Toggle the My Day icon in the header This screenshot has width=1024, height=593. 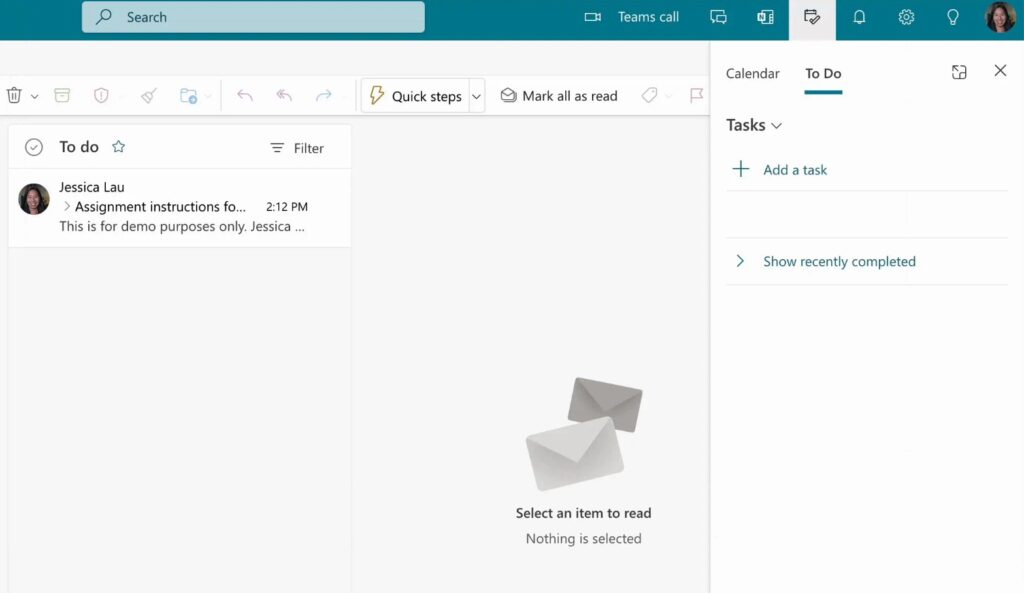click(x=812, y=17)
